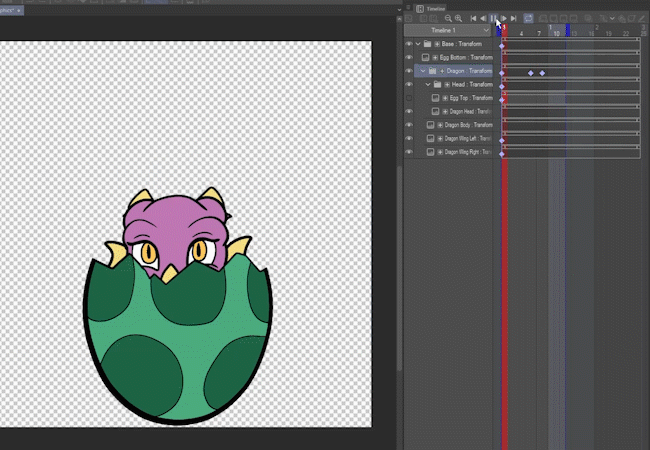Collapse the Head folder track
650x450 pixels.
coord(428,85)
